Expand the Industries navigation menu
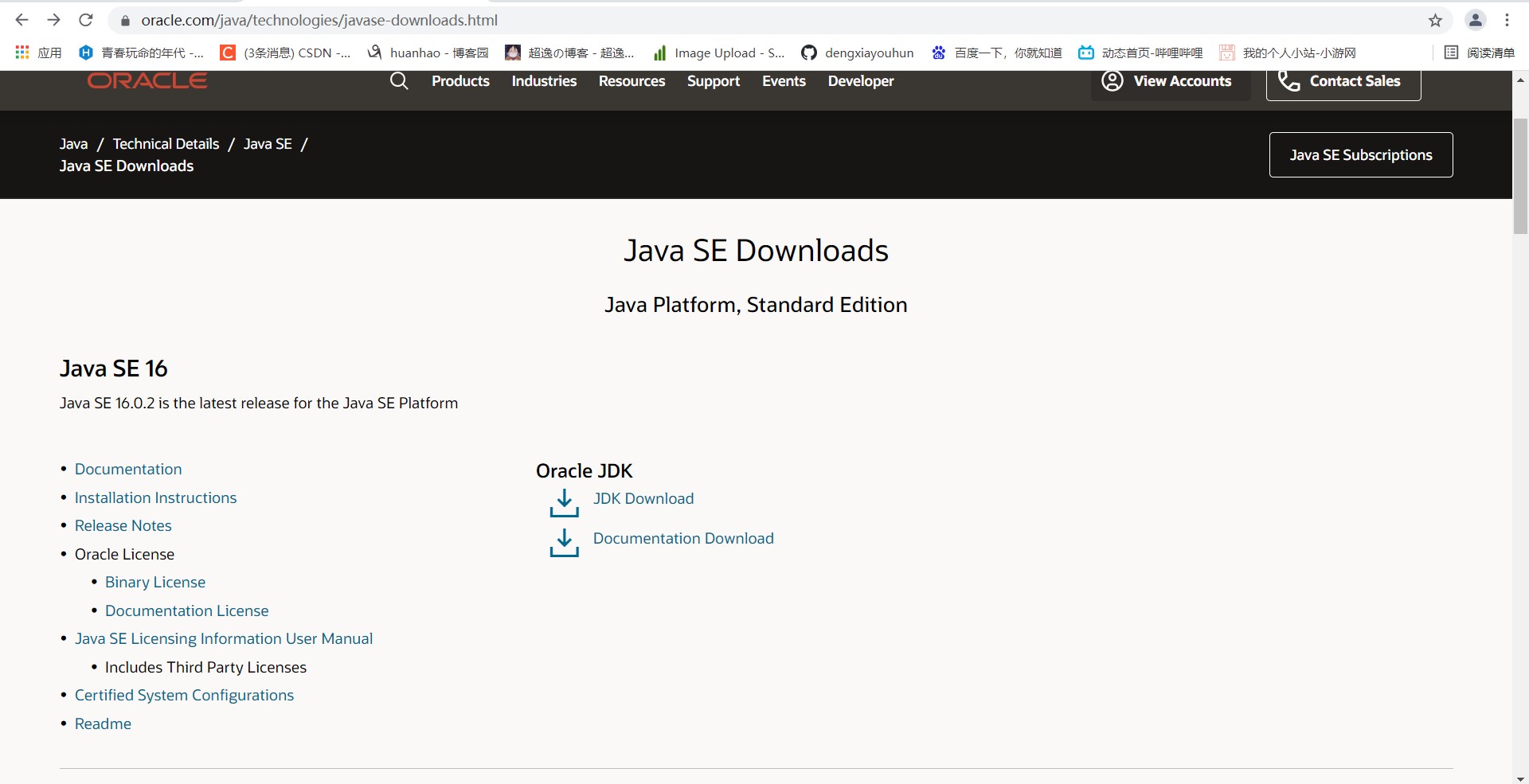Image resolution: width=1529 pixels, height=784 pixels. (x=544, y=81)
